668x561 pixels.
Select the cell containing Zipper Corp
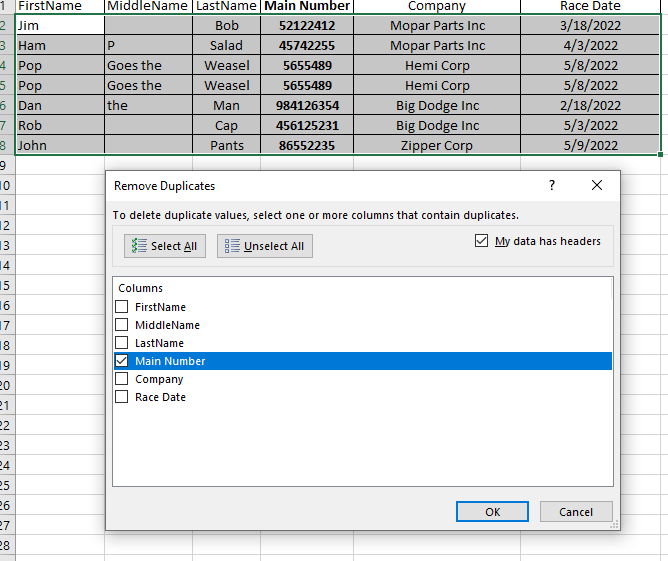(x=436, y=145)
